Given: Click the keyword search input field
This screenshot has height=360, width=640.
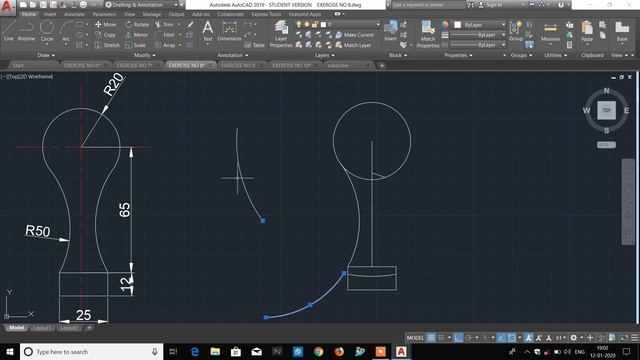Looking at the screenshot, I should pyautogui.click(x=428, y=5).
